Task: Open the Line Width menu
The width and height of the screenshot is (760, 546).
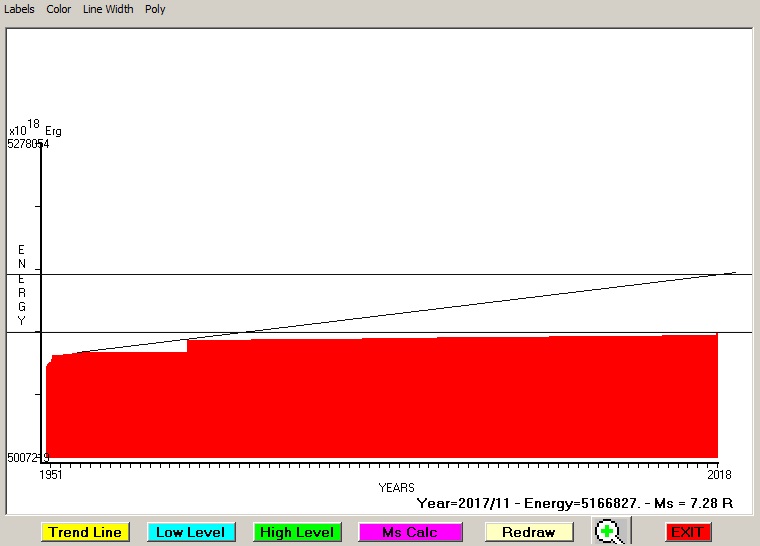Action: [108, 9]
